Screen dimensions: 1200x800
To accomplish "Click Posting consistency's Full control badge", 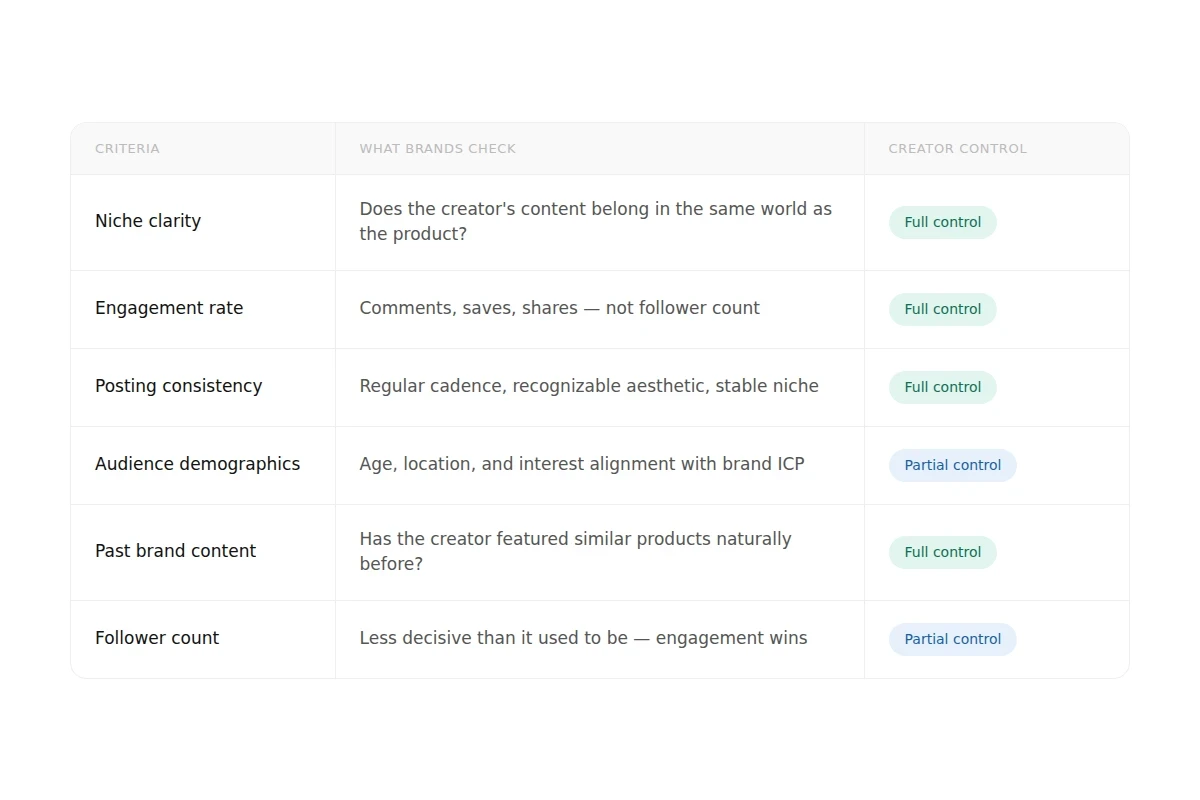I will click(x=942, y=387).
